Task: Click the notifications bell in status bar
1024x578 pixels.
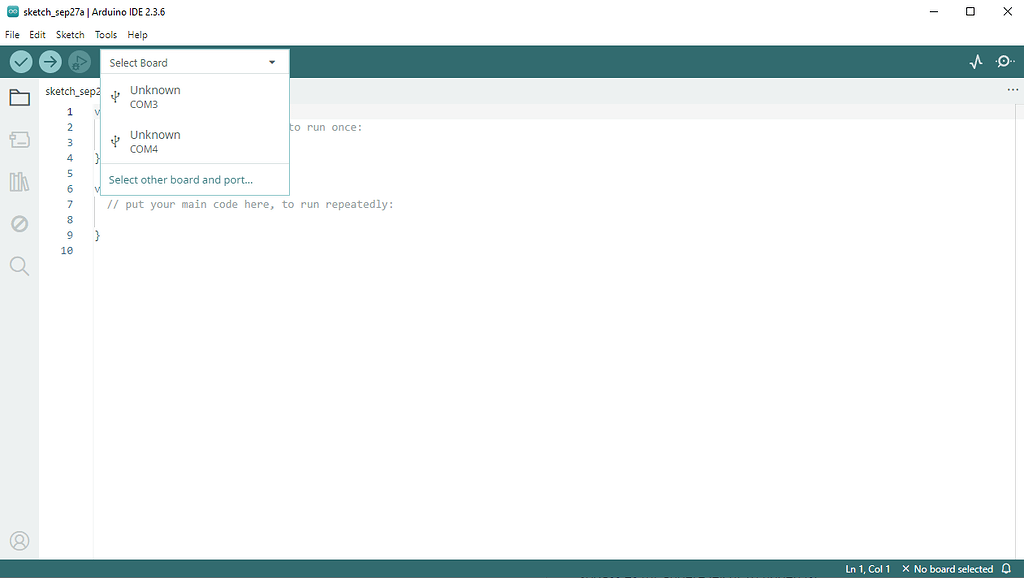Action: [x=1006, y=569]
